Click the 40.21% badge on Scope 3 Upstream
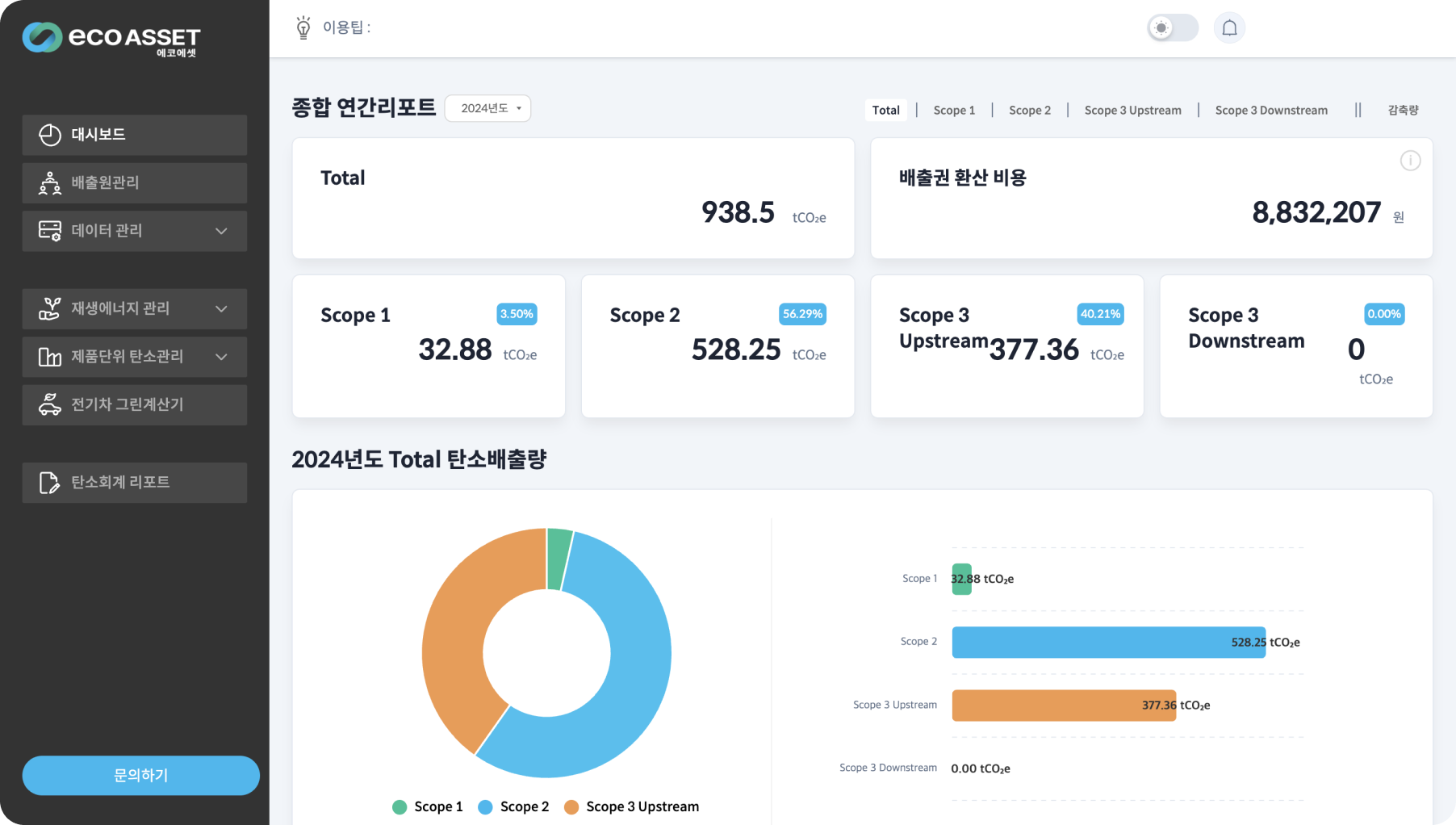 pos(1100,314)
